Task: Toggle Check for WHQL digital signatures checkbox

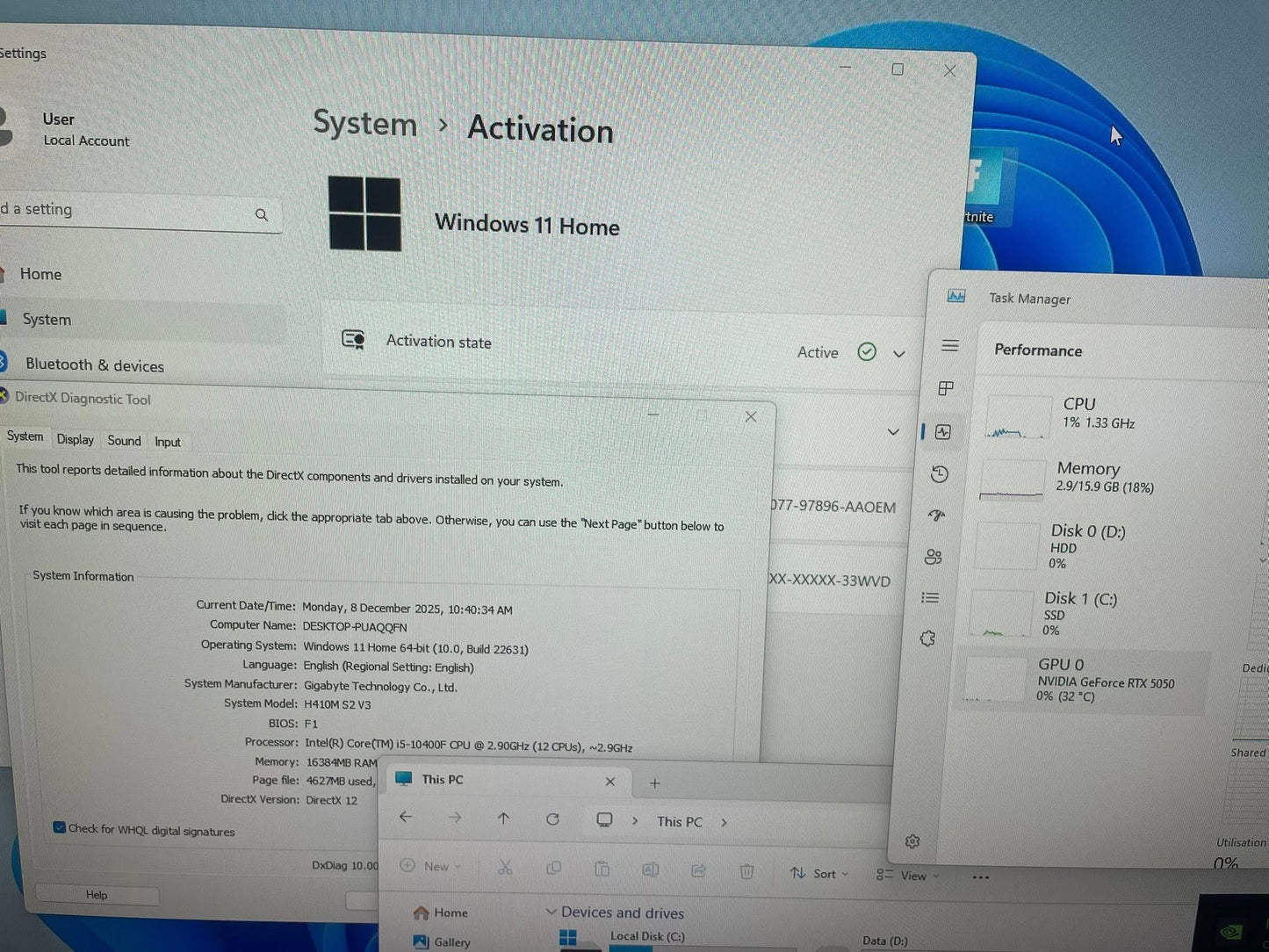Action: (59, 827)
